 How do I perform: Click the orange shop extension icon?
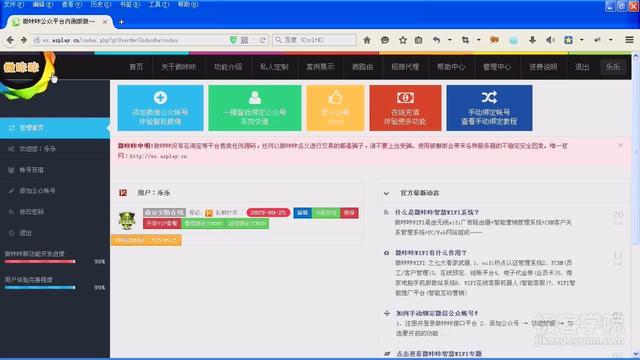[x=494, y=40]
